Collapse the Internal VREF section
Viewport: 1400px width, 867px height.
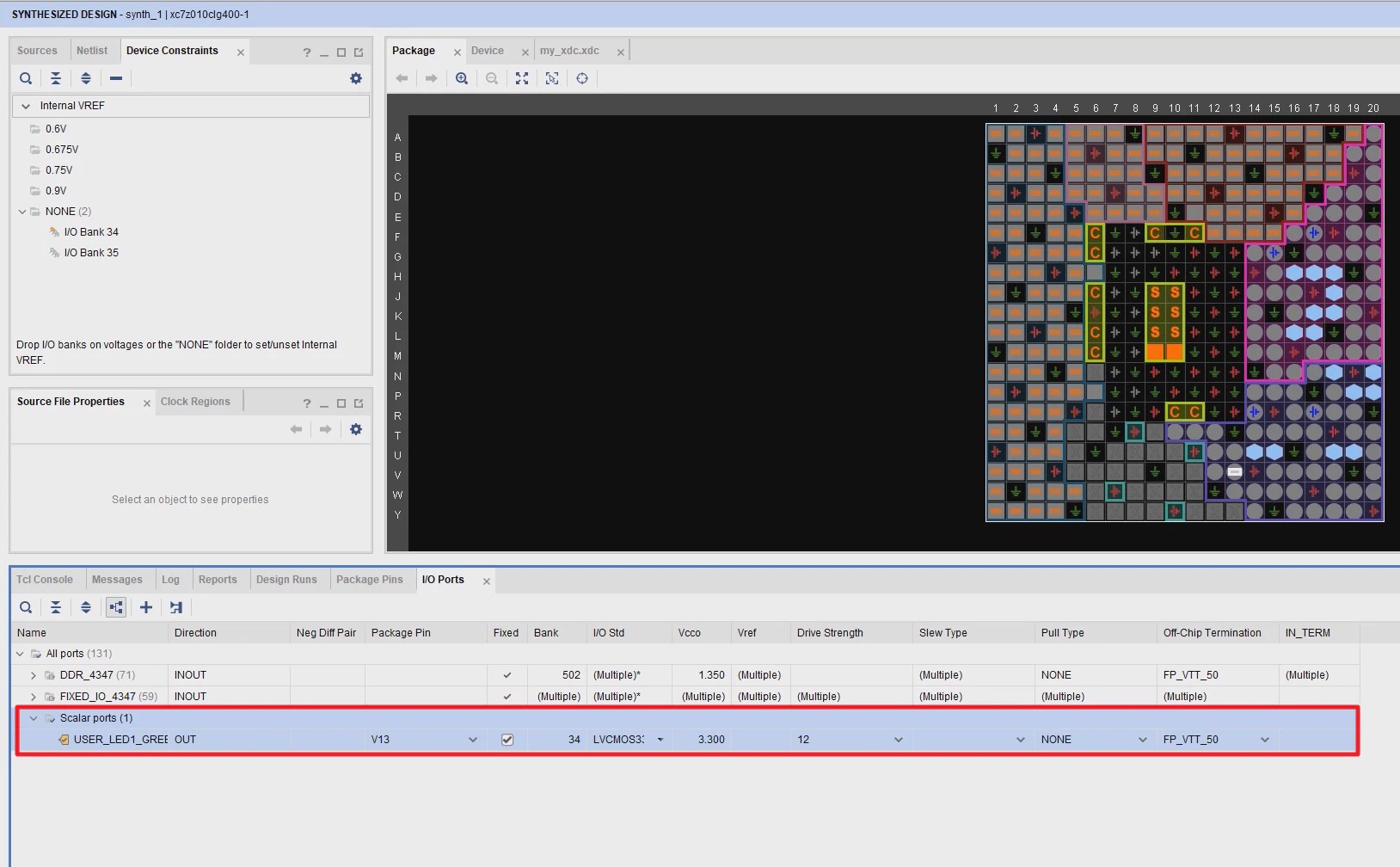[26, 106]
